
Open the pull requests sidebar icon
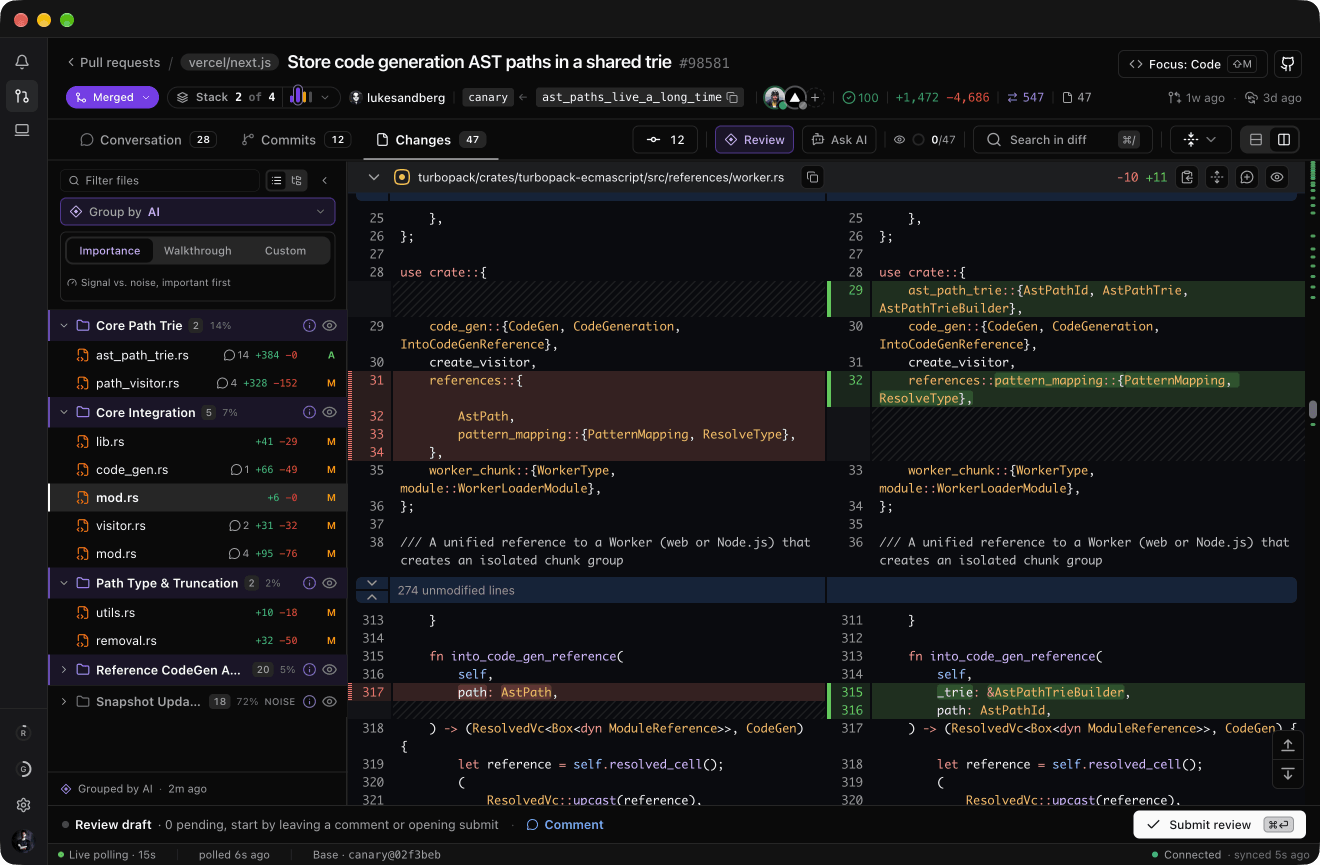22,96
